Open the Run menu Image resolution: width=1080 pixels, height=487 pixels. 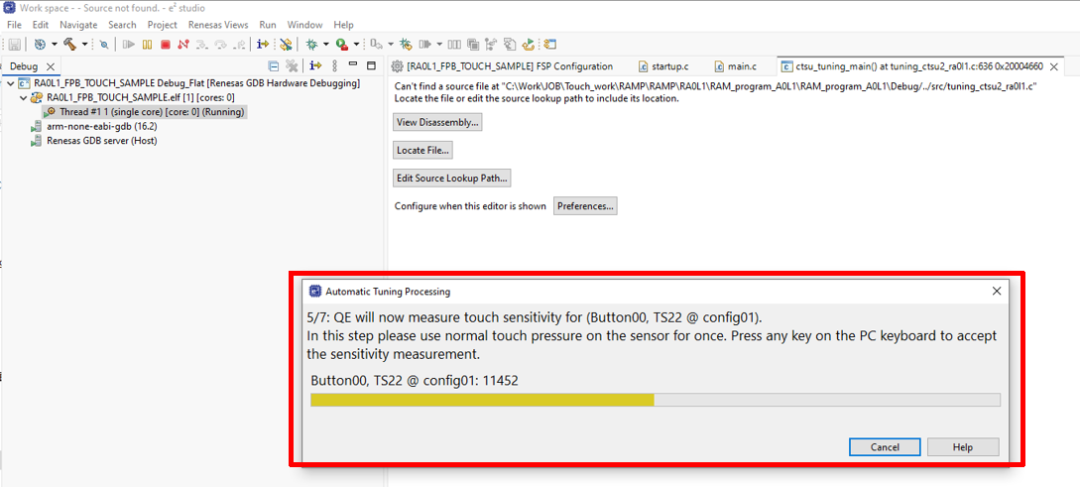268,24
